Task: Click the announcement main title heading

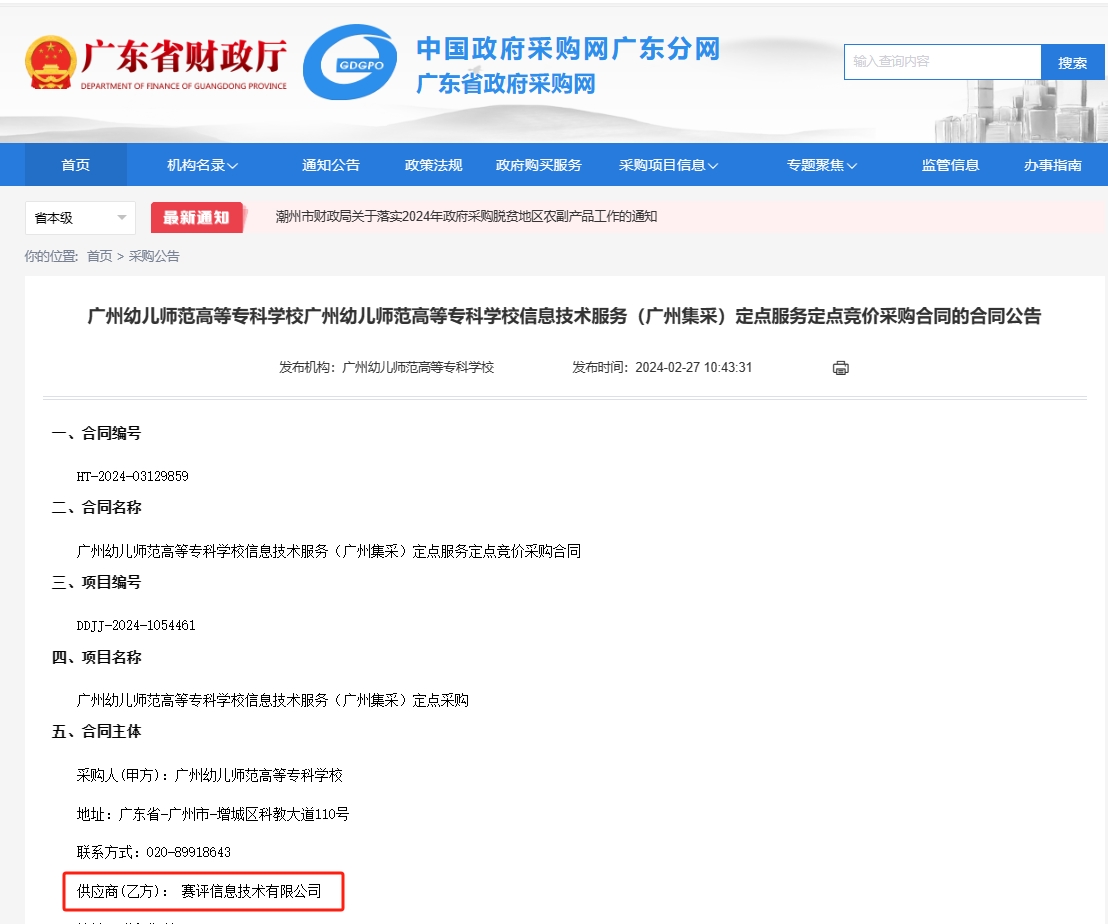Action: click(x=564, y=316)
